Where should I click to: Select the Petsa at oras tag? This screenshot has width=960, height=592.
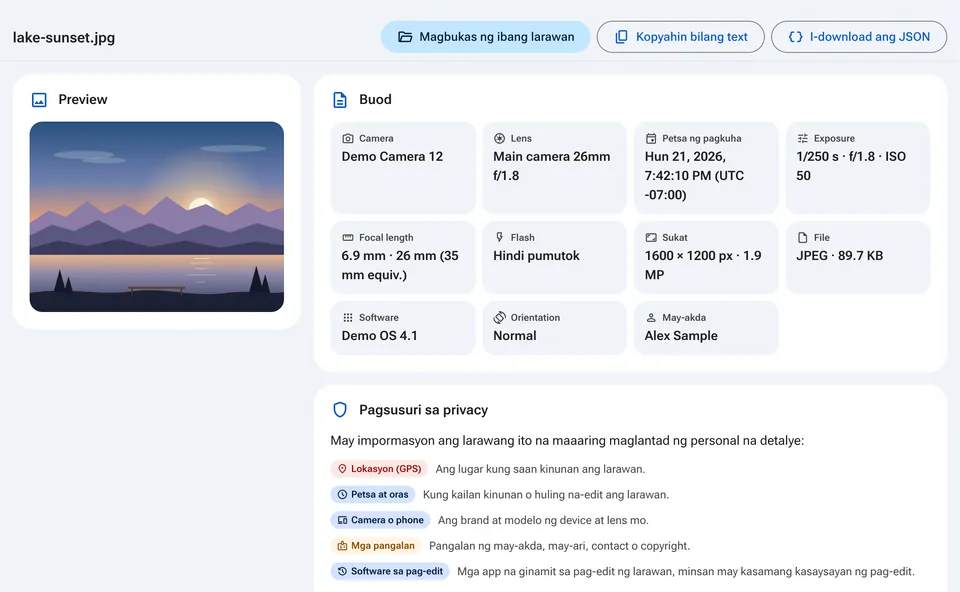click(373, 495)
